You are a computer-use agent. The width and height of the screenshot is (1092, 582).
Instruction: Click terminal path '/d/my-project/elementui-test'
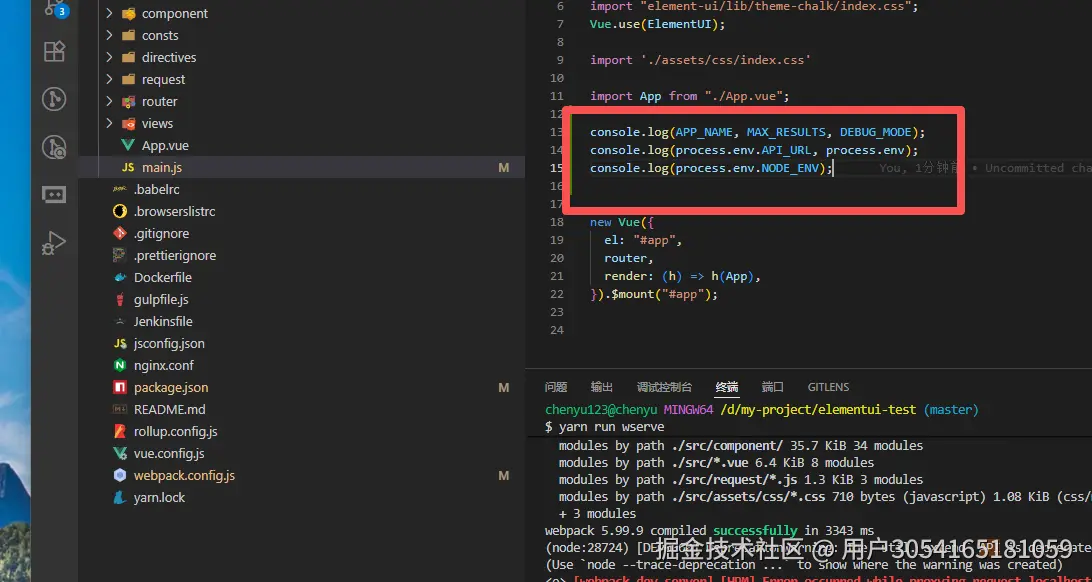[818, 410]
